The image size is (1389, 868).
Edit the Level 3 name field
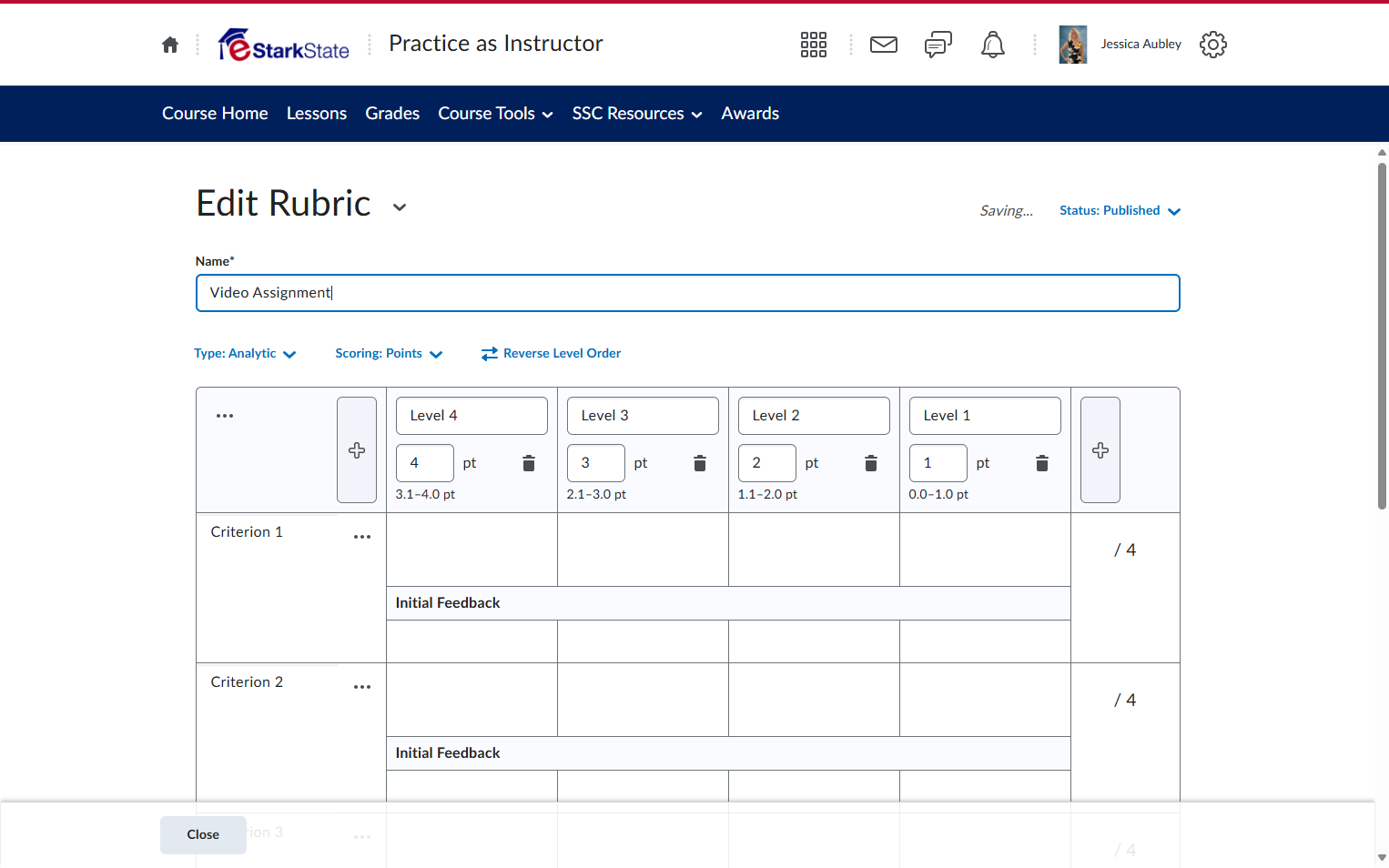point(643,416)
